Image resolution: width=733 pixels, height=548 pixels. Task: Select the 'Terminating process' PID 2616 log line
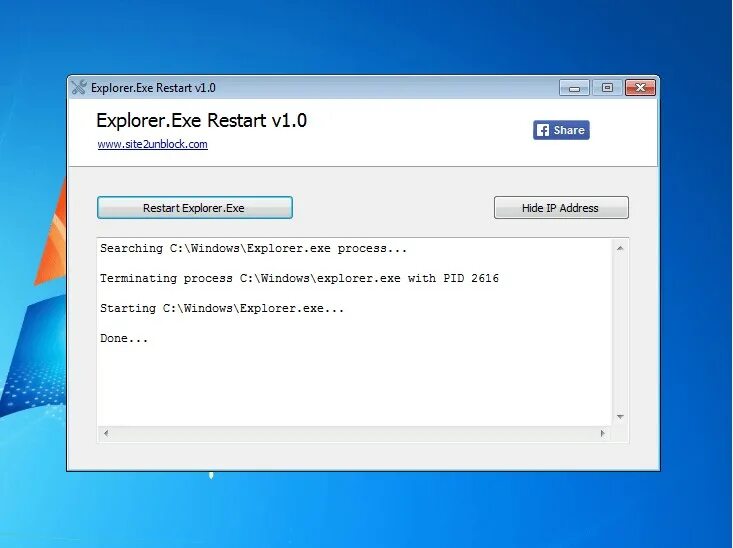coord(299,278)
